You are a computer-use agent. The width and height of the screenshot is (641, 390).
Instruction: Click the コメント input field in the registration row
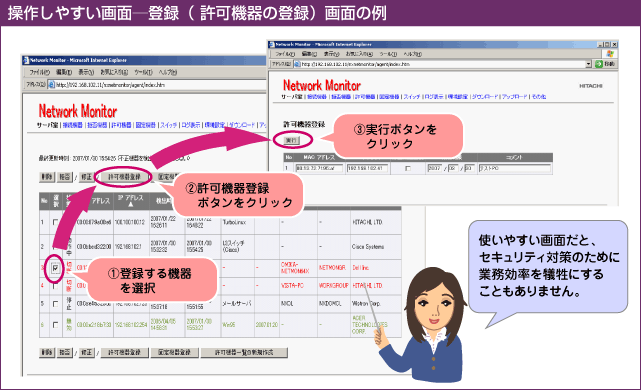[515, 168]
